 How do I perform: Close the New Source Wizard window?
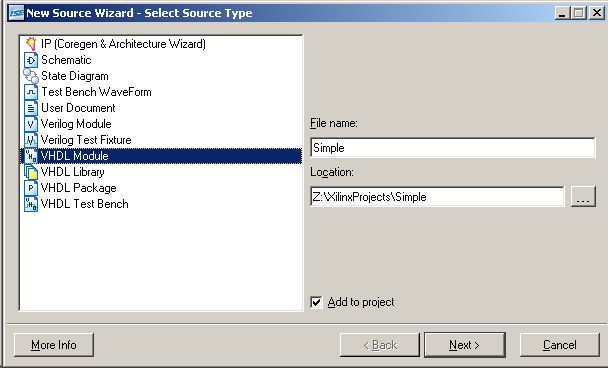(597, 13)
